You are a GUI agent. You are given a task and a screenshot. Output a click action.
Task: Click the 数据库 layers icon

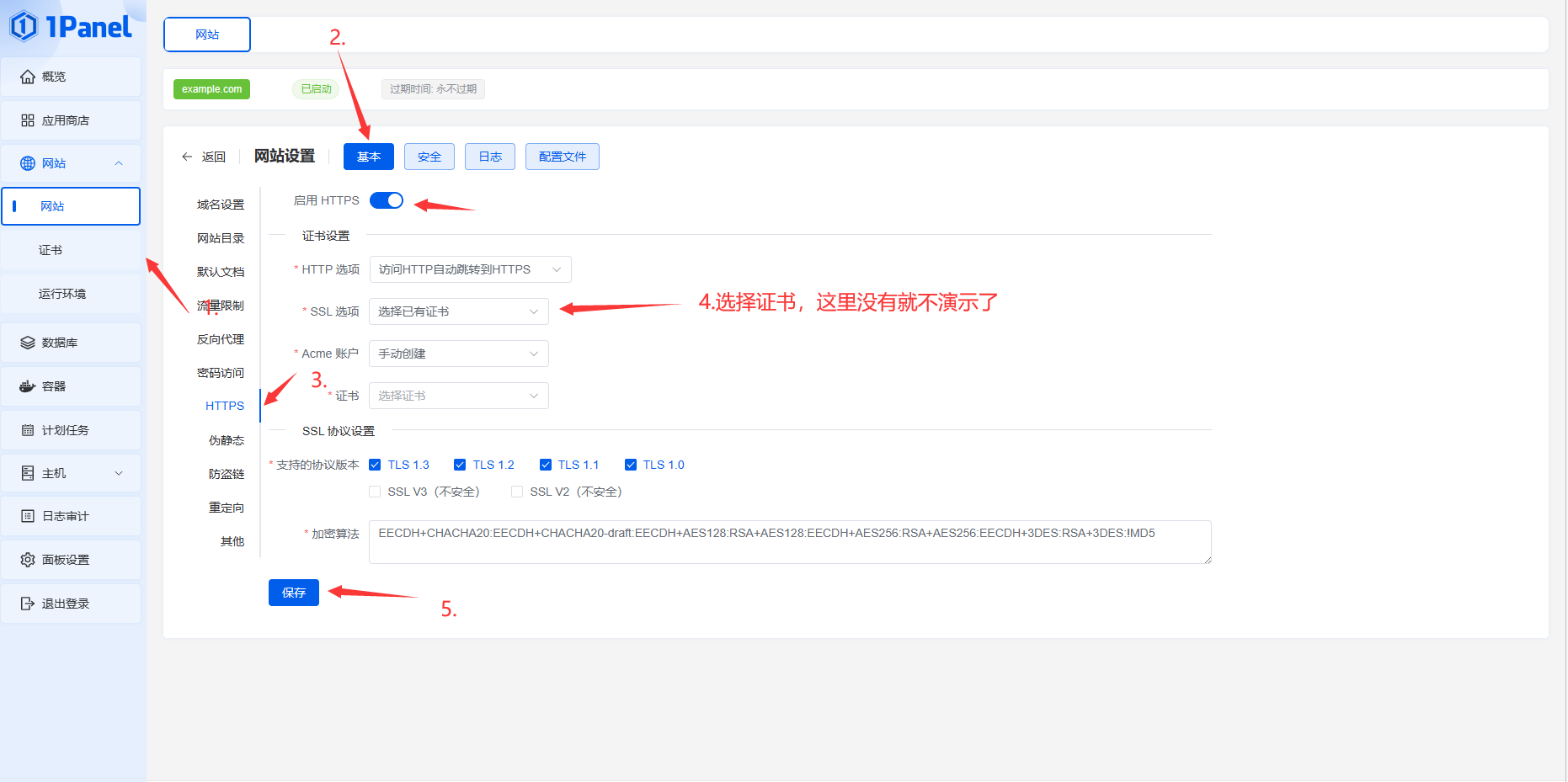pyautogui.click(x=28, y=343)
